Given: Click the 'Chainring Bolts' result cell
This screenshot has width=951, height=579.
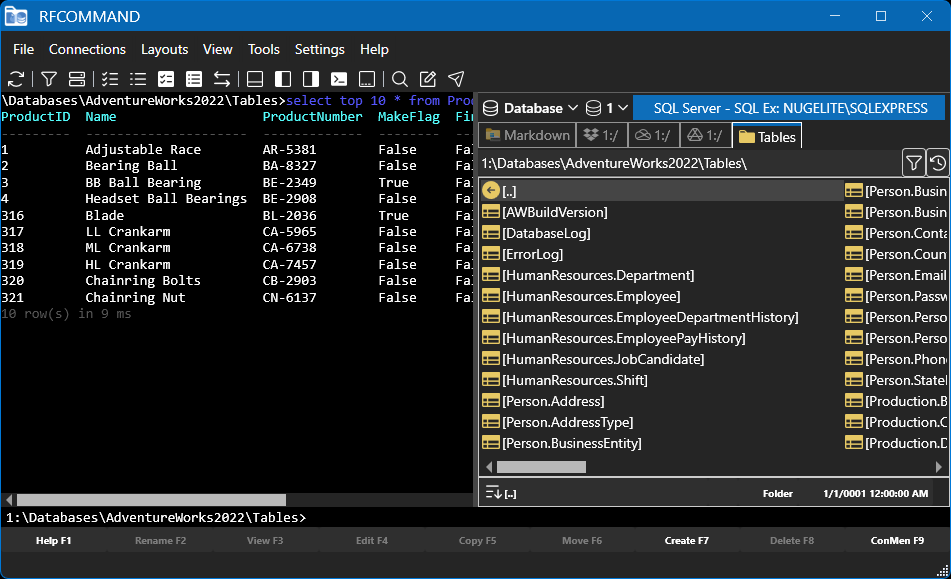Looking at the screenshot, I should [143, 281].
